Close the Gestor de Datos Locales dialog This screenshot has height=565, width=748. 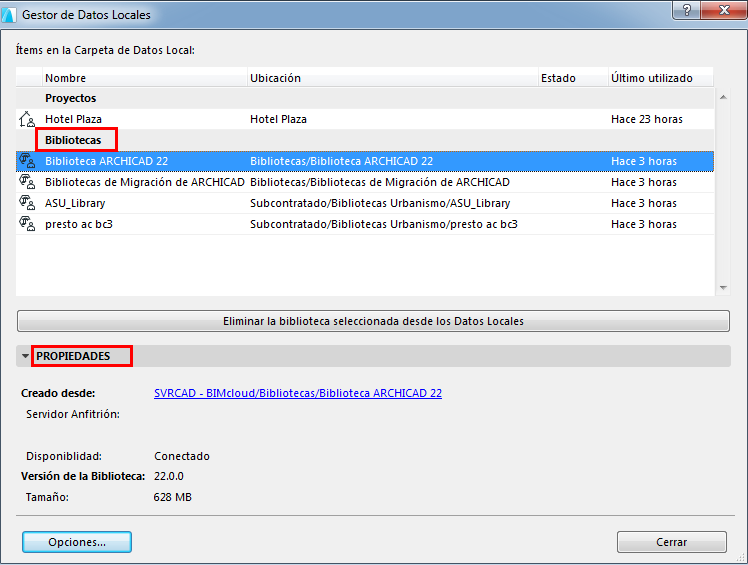click(724, 10)
